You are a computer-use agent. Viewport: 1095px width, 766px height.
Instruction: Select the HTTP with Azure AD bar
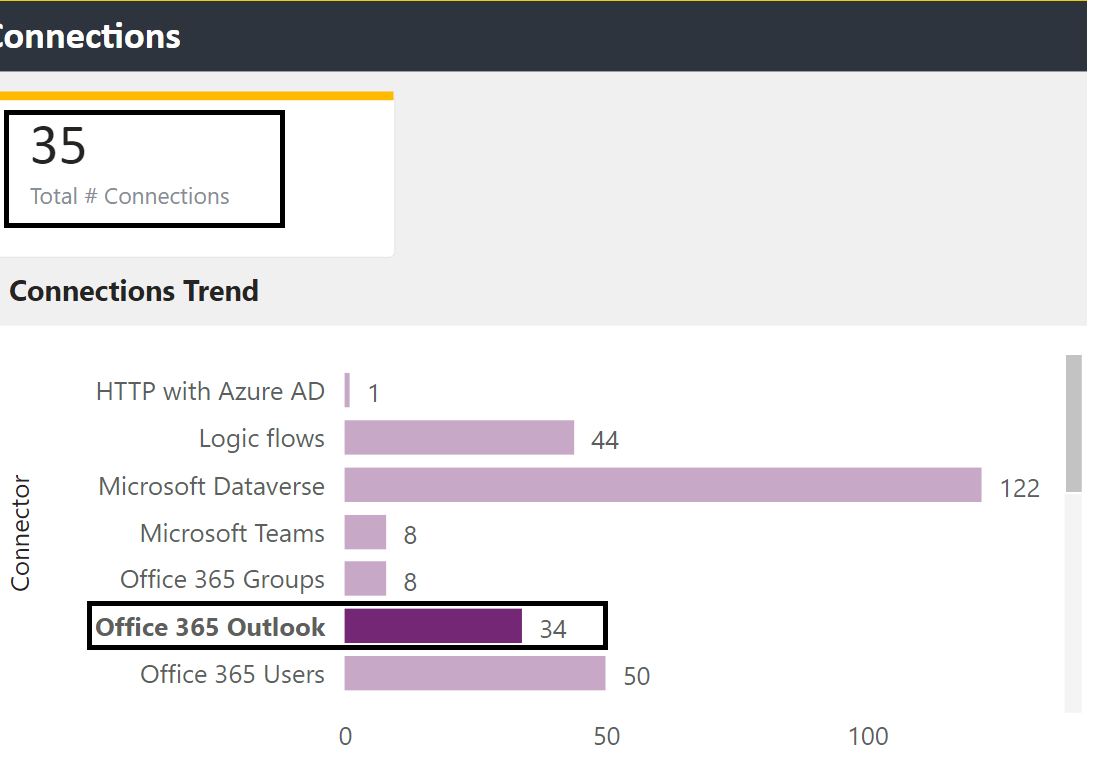click(x=346, y=391)
